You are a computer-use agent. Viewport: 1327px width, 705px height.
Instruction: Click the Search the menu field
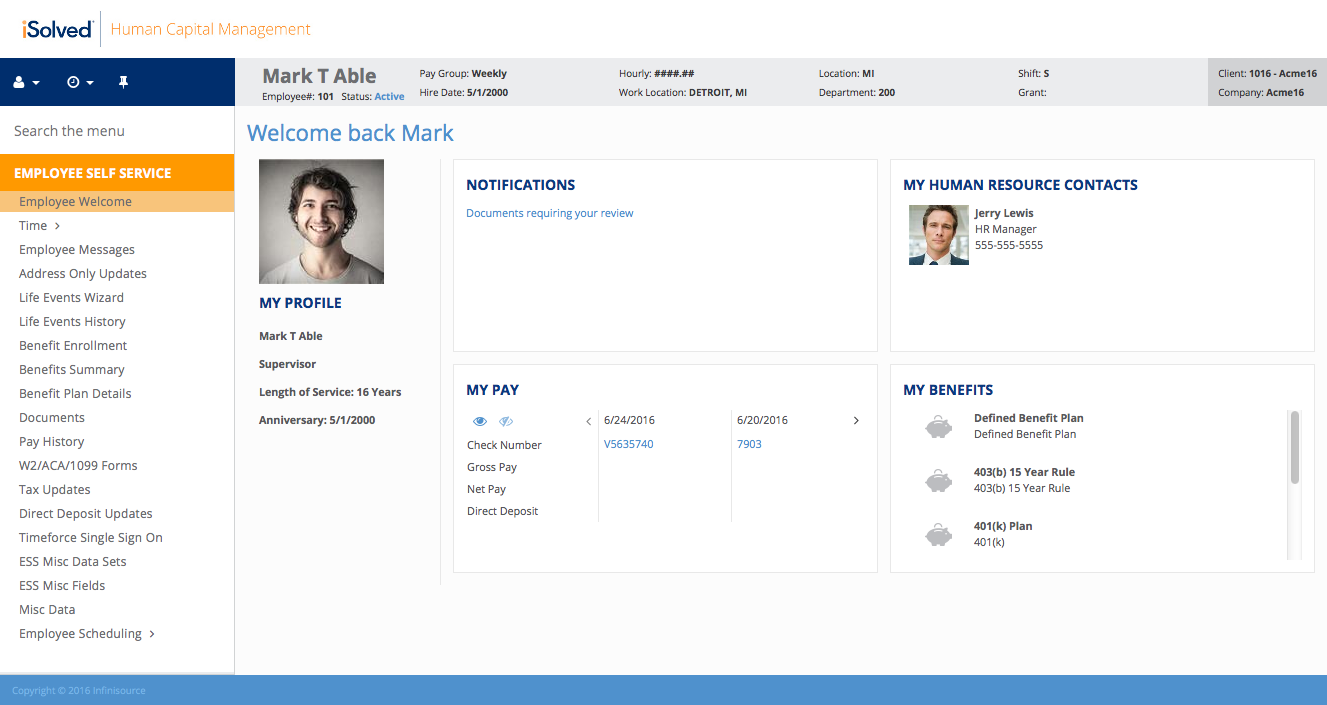(x=117, y=131)
